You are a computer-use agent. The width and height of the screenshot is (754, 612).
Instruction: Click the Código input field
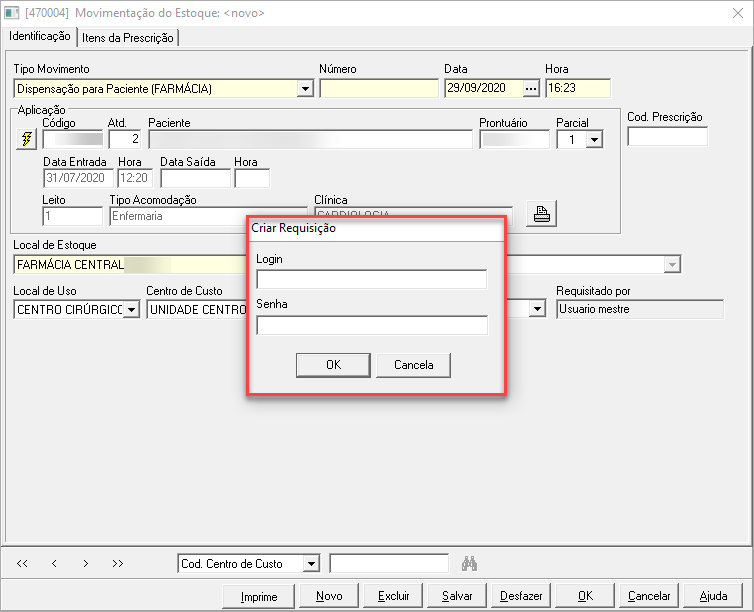coord(73,139)
